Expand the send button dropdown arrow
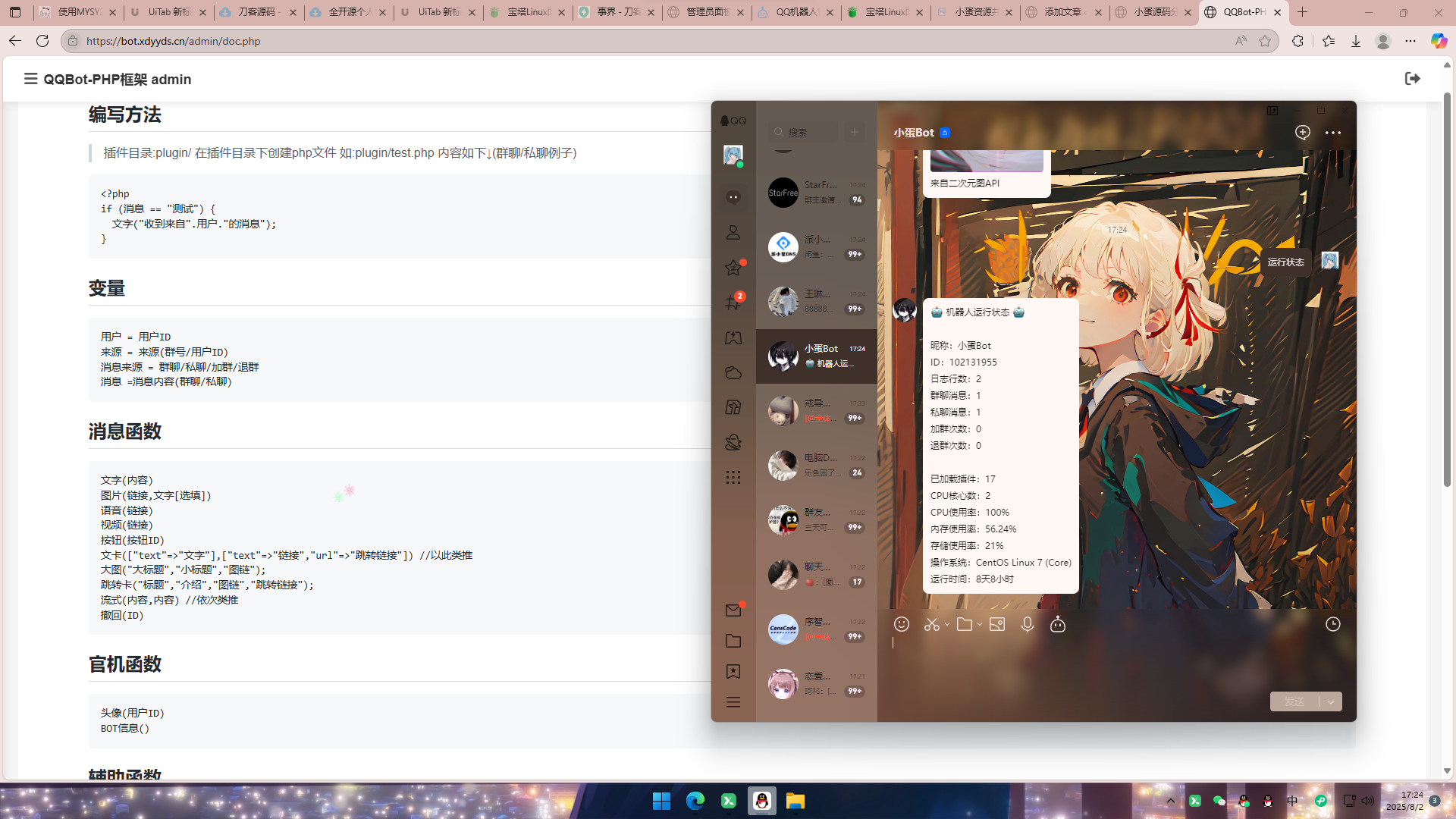The width and height of the screenshot is (1456, 819). click(1331, 701)
